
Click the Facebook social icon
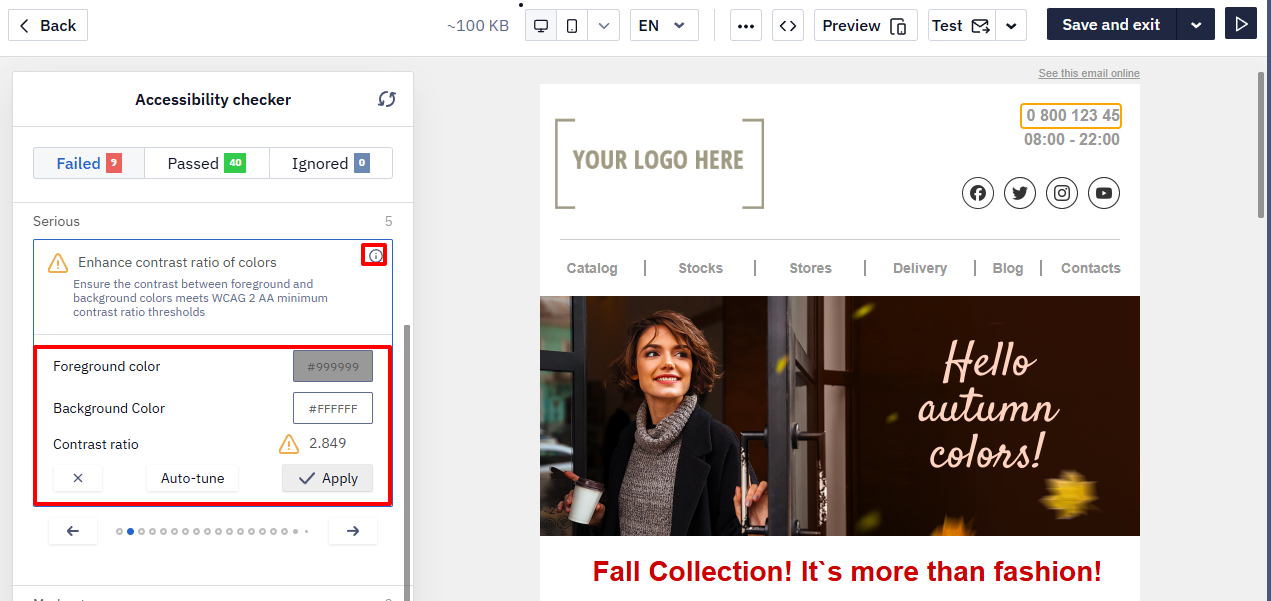978,193
